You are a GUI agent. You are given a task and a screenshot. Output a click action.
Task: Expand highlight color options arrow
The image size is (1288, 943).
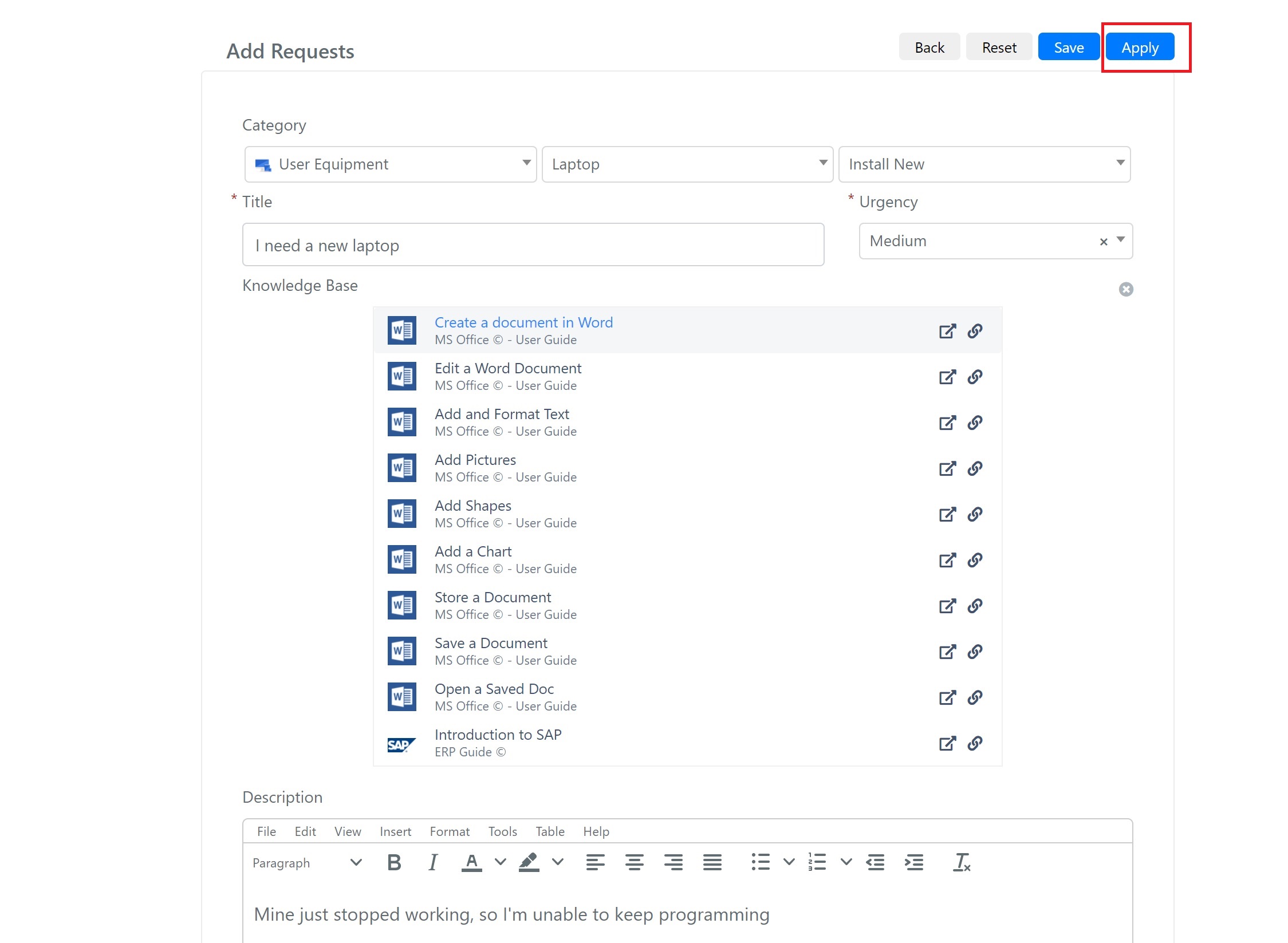click(558, 862)
